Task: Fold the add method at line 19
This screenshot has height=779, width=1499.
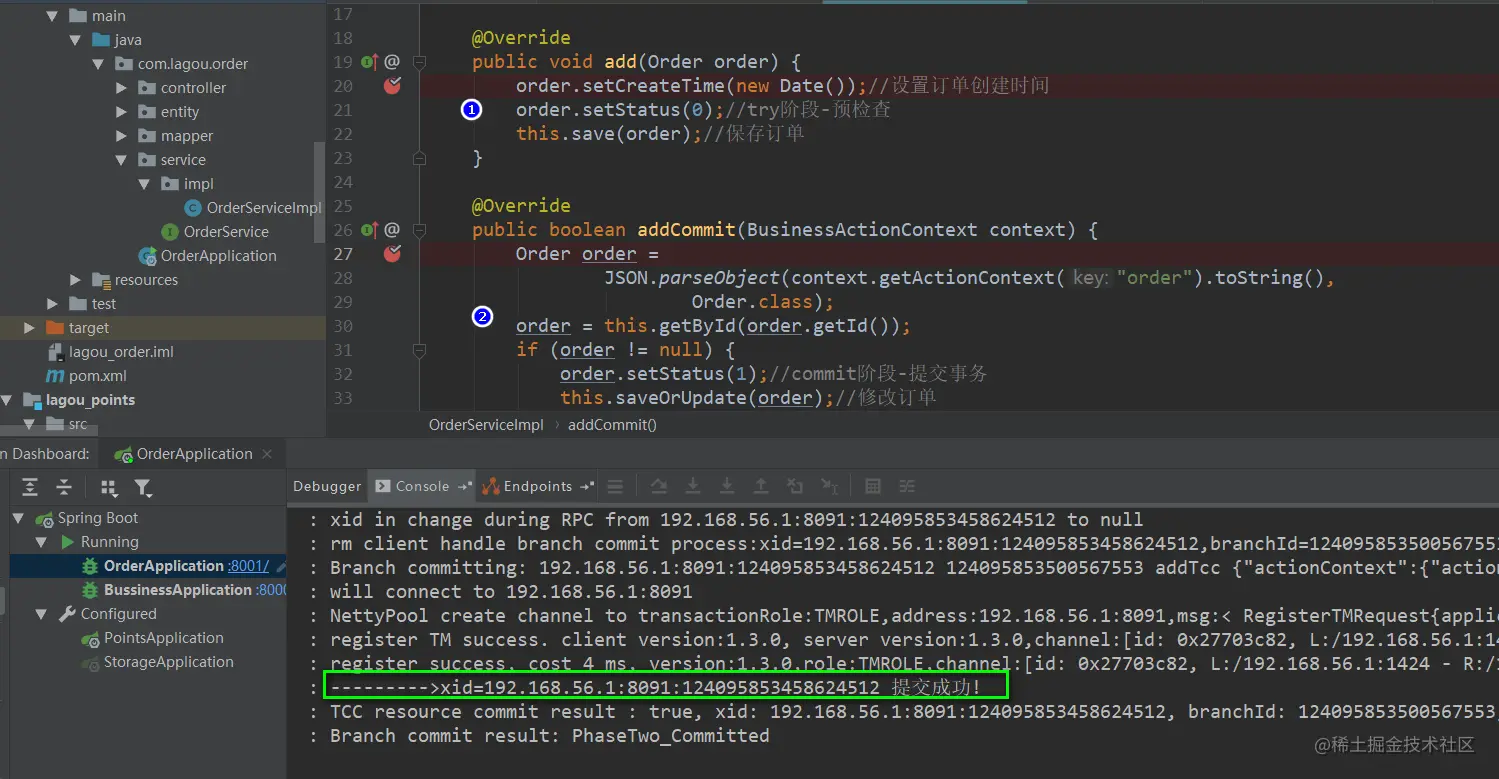Action: [420, 62]
